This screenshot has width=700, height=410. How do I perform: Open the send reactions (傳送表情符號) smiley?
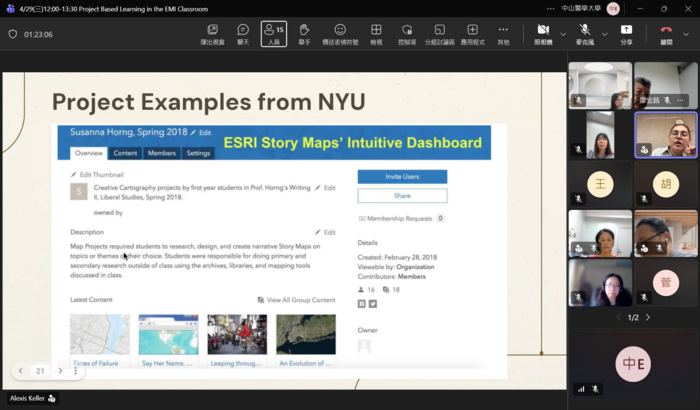tap(340, 34)
